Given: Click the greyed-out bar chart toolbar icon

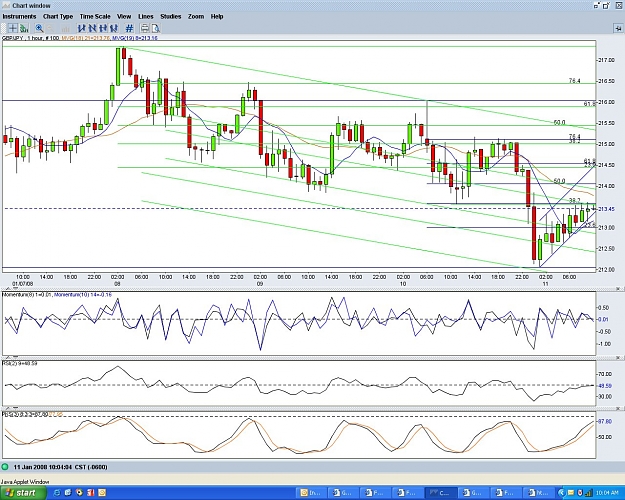Looking at the screenshot, I should [x=66, y=28].
